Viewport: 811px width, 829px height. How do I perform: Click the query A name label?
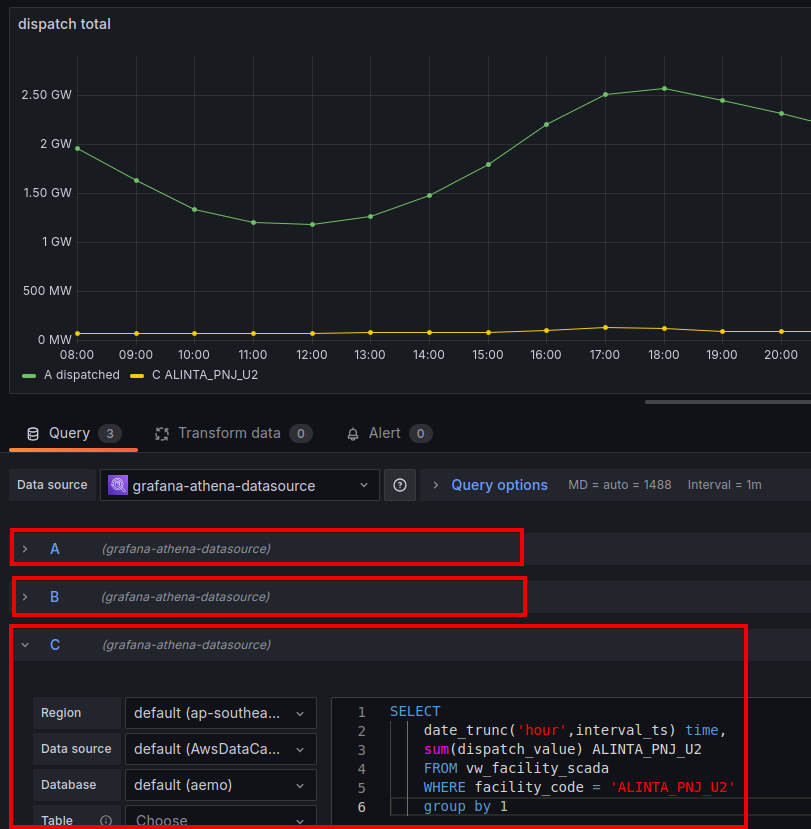click(x=55, y=549)
